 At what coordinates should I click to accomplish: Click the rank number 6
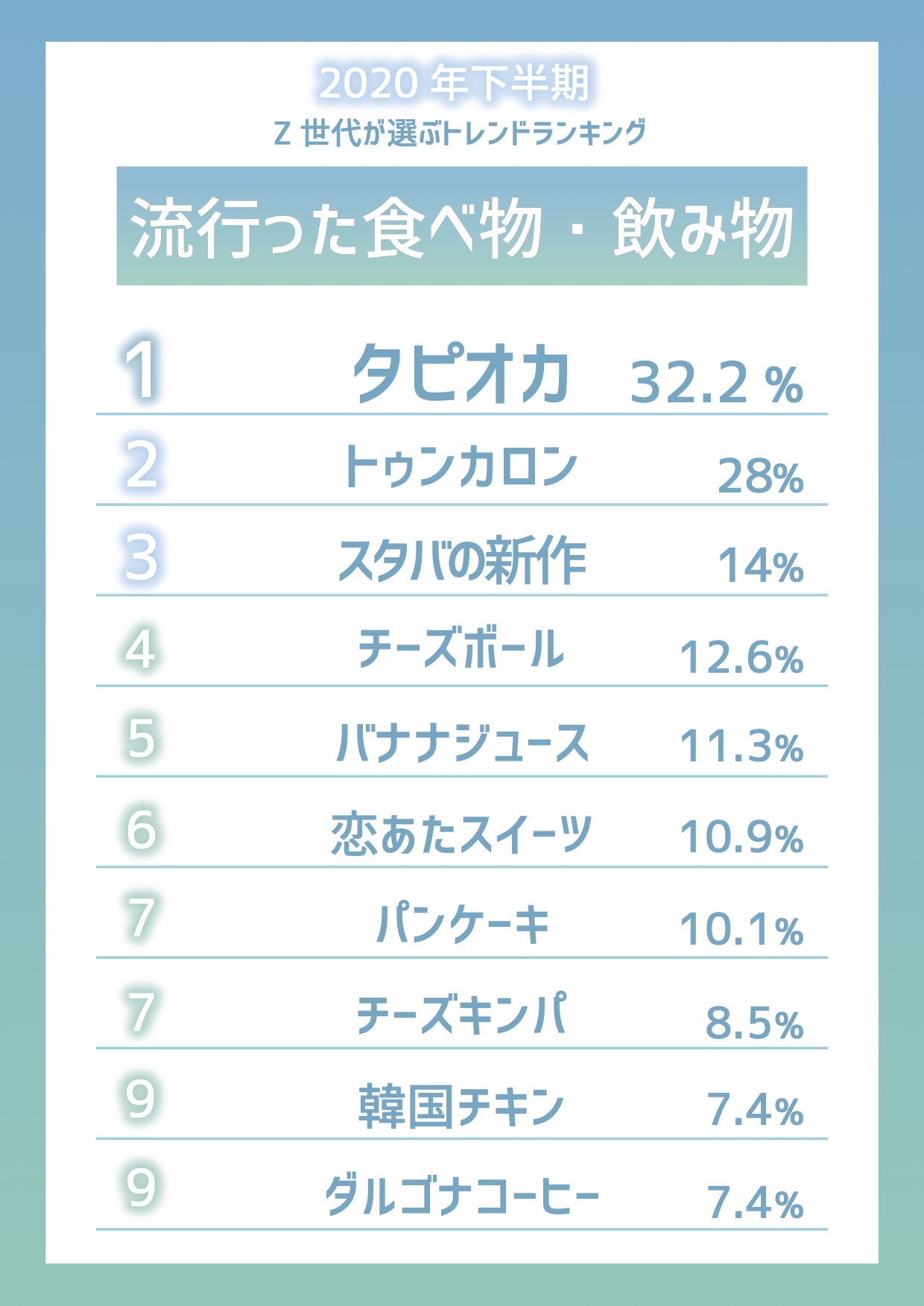141,828
